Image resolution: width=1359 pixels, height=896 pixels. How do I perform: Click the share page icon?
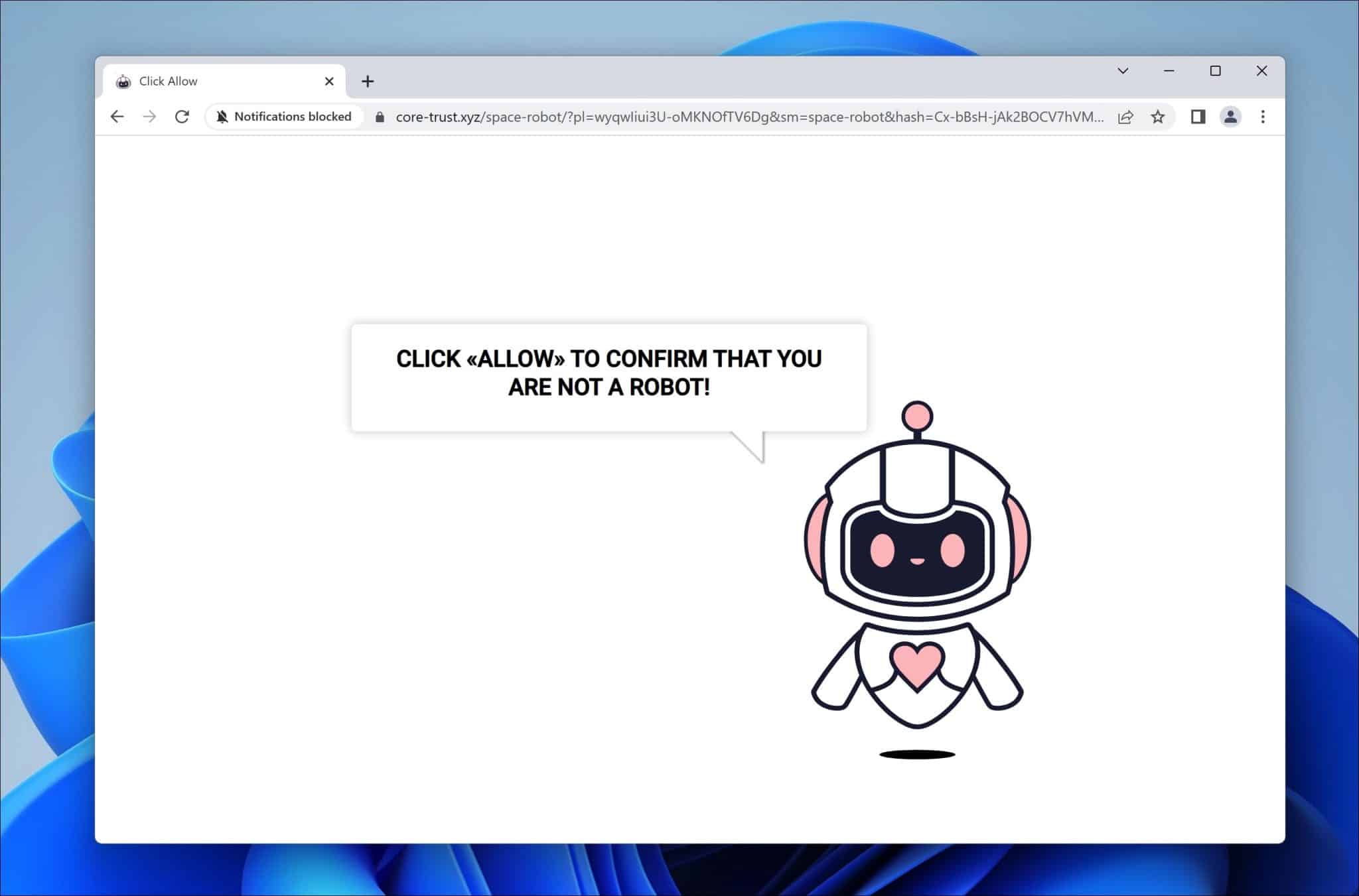click(x=1127, y=116)
